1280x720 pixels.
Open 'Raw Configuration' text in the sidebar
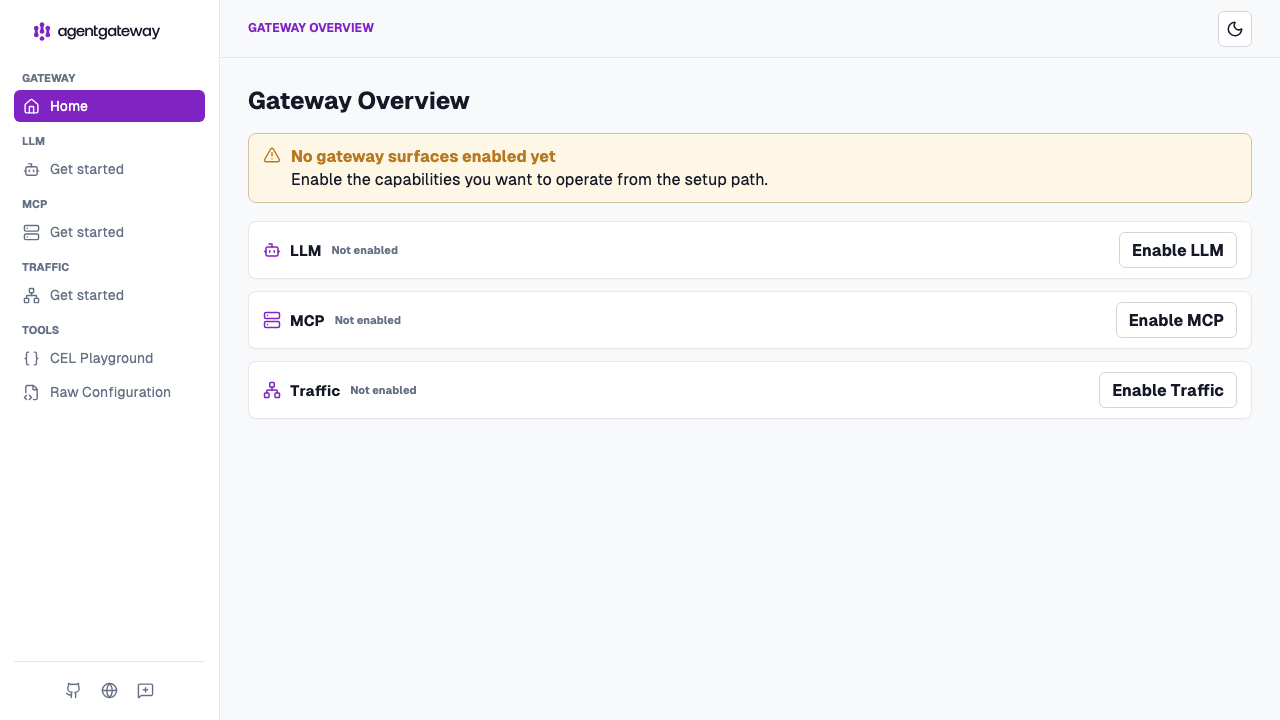110,392
